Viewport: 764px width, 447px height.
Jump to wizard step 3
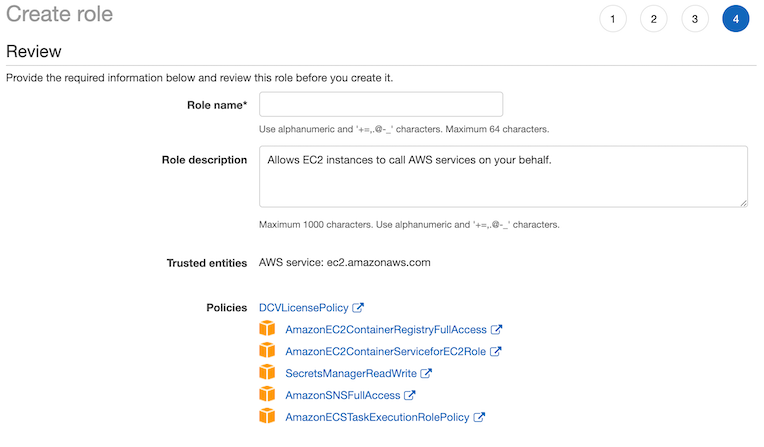695,19
